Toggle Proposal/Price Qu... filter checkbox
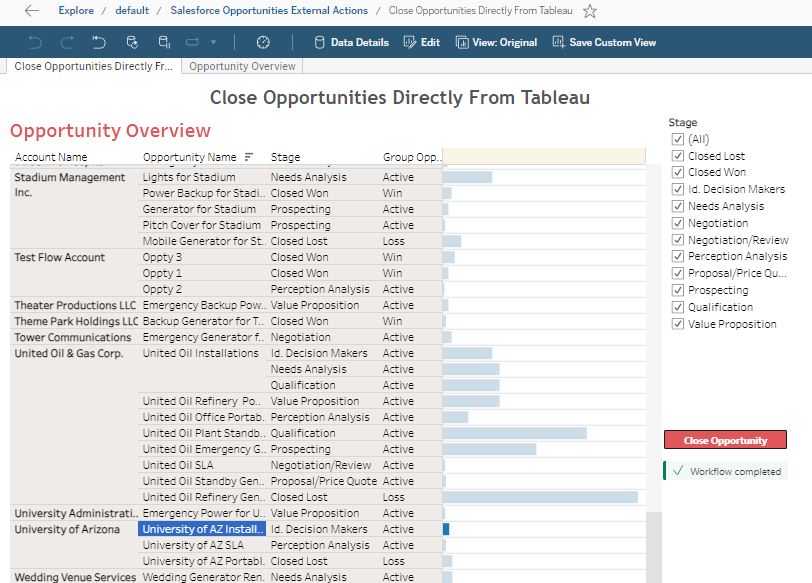 (x=677, y=273)
